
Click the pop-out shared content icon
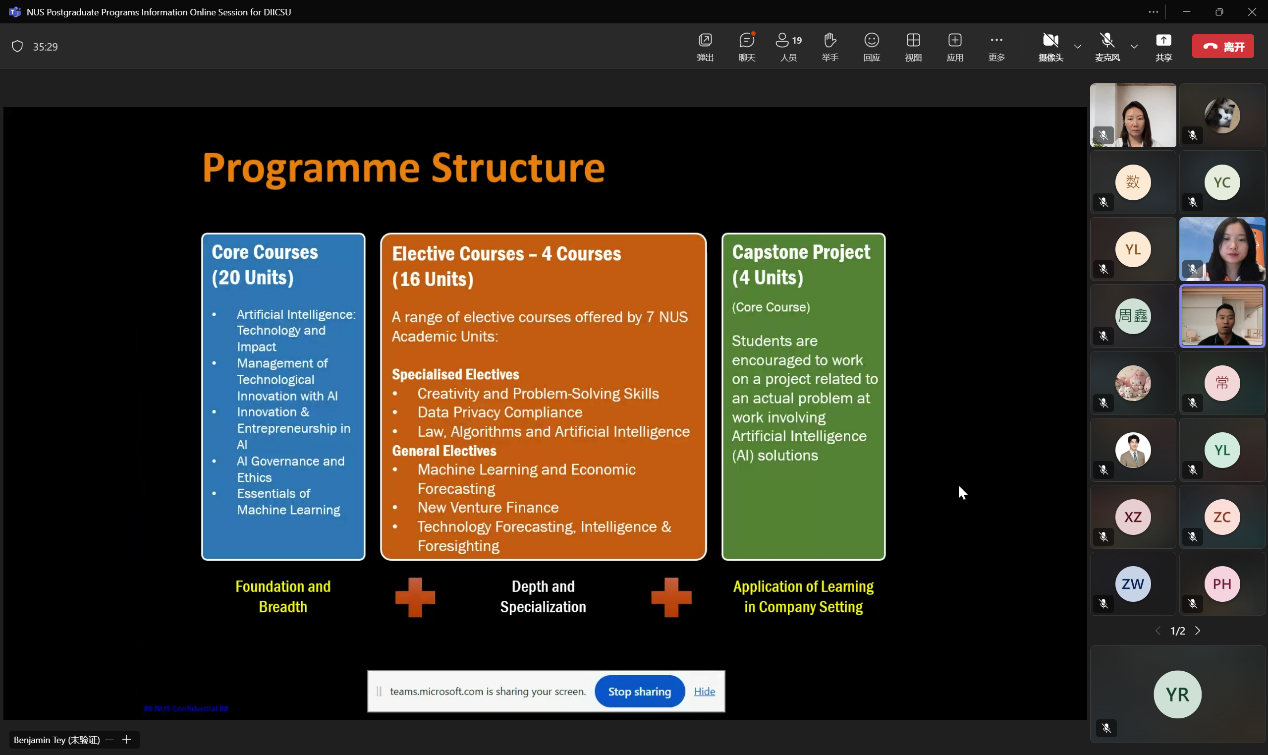pos(705,45)
